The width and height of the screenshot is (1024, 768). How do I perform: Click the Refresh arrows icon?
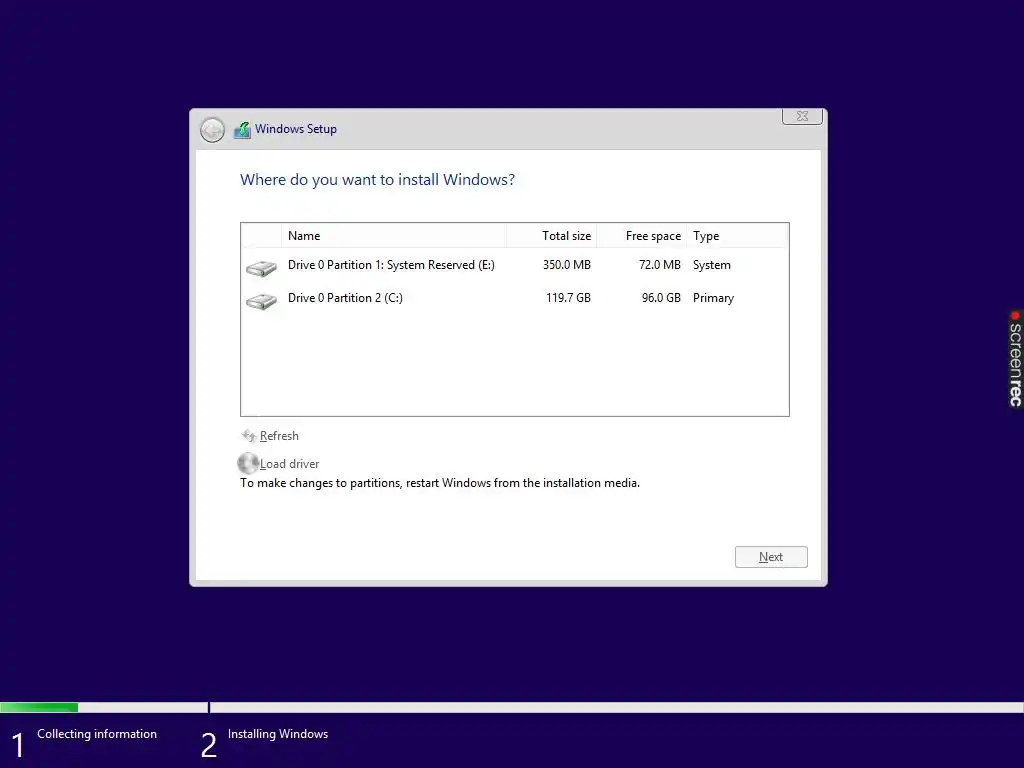[x=249, y=436]
